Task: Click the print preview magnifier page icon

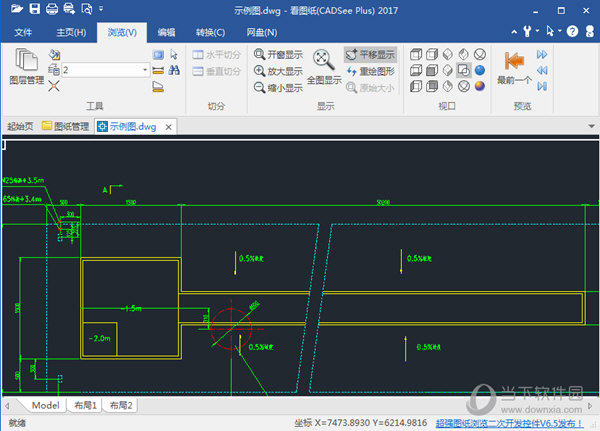Action: point(87,8)
